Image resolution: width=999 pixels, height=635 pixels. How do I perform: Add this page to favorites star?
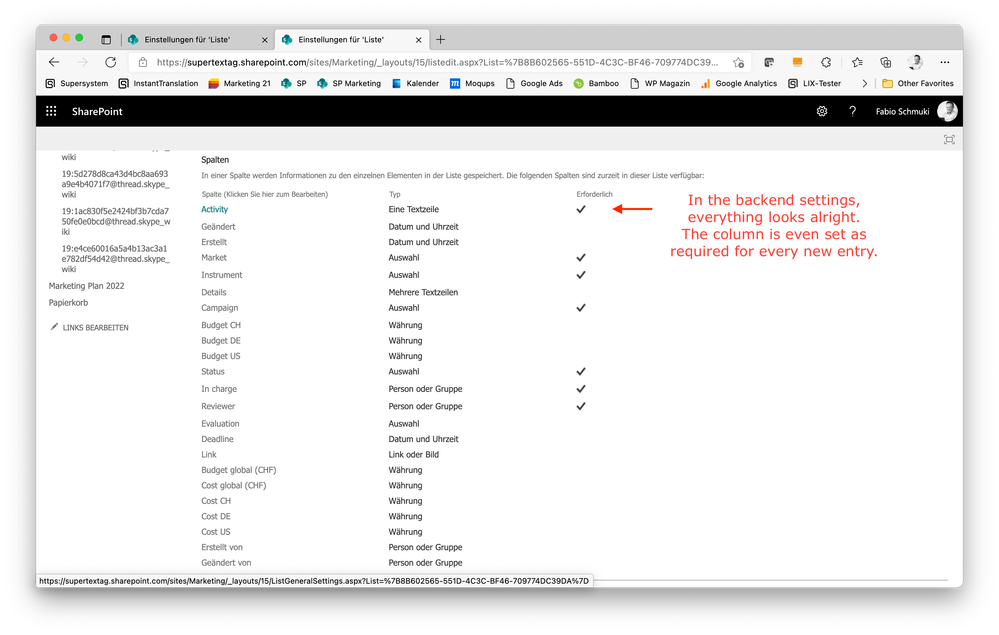(x=738, y=62)
